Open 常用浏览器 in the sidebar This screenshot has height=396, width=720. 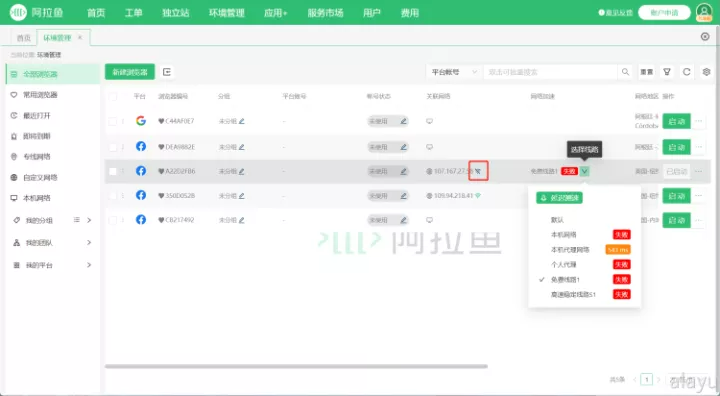[40, 95]
